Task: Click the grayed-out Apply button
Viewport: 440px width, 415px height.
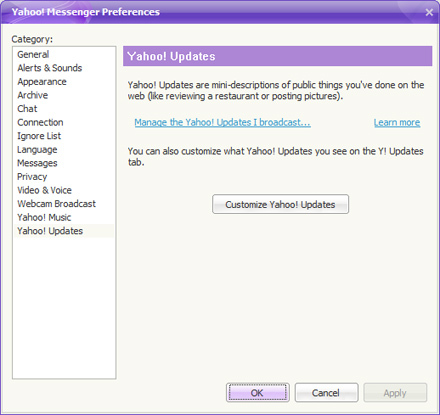Action: pos(395,393)
